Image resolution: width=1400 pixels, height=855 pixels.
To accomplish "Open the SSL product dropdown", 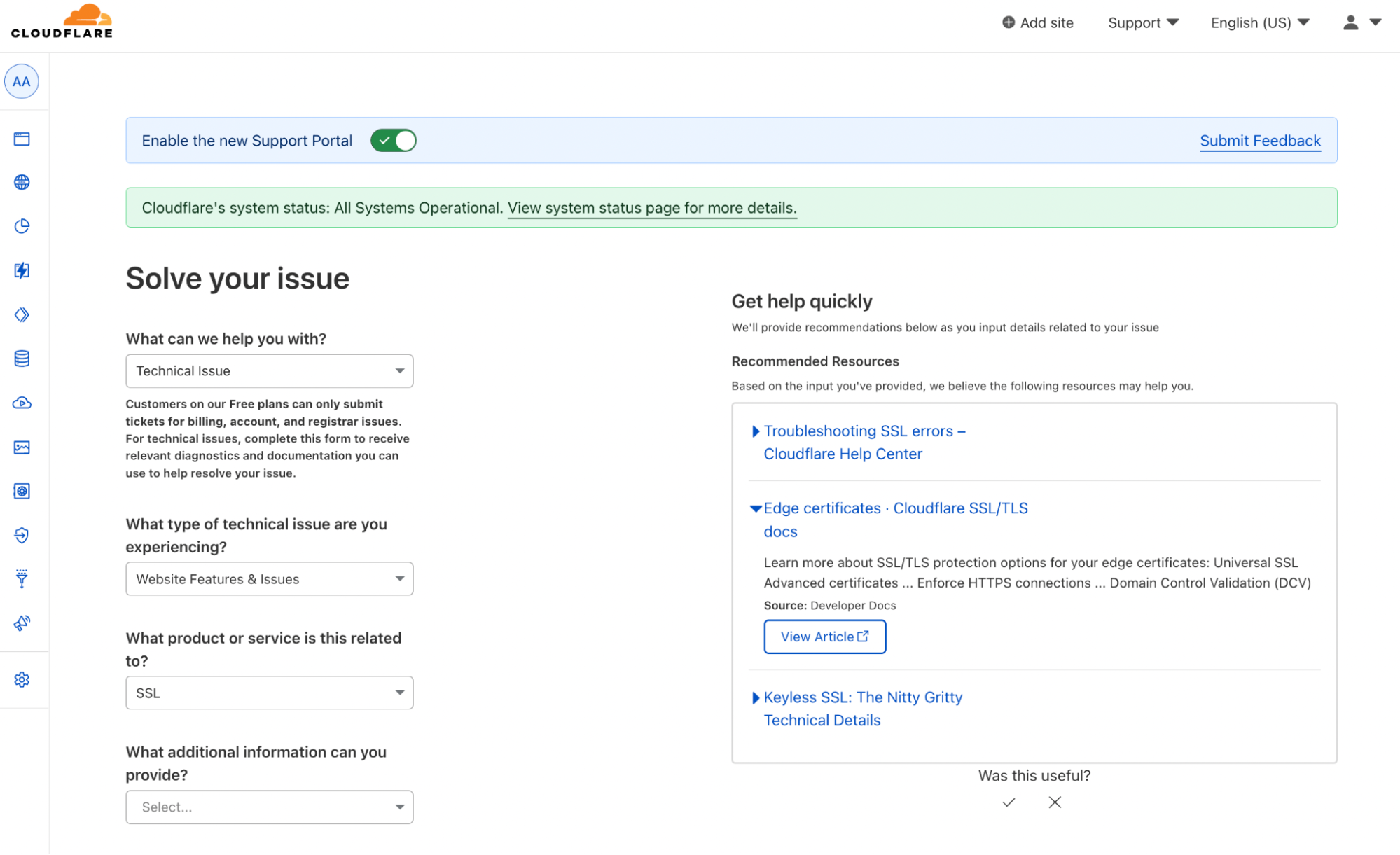I will tap(269, 693).
